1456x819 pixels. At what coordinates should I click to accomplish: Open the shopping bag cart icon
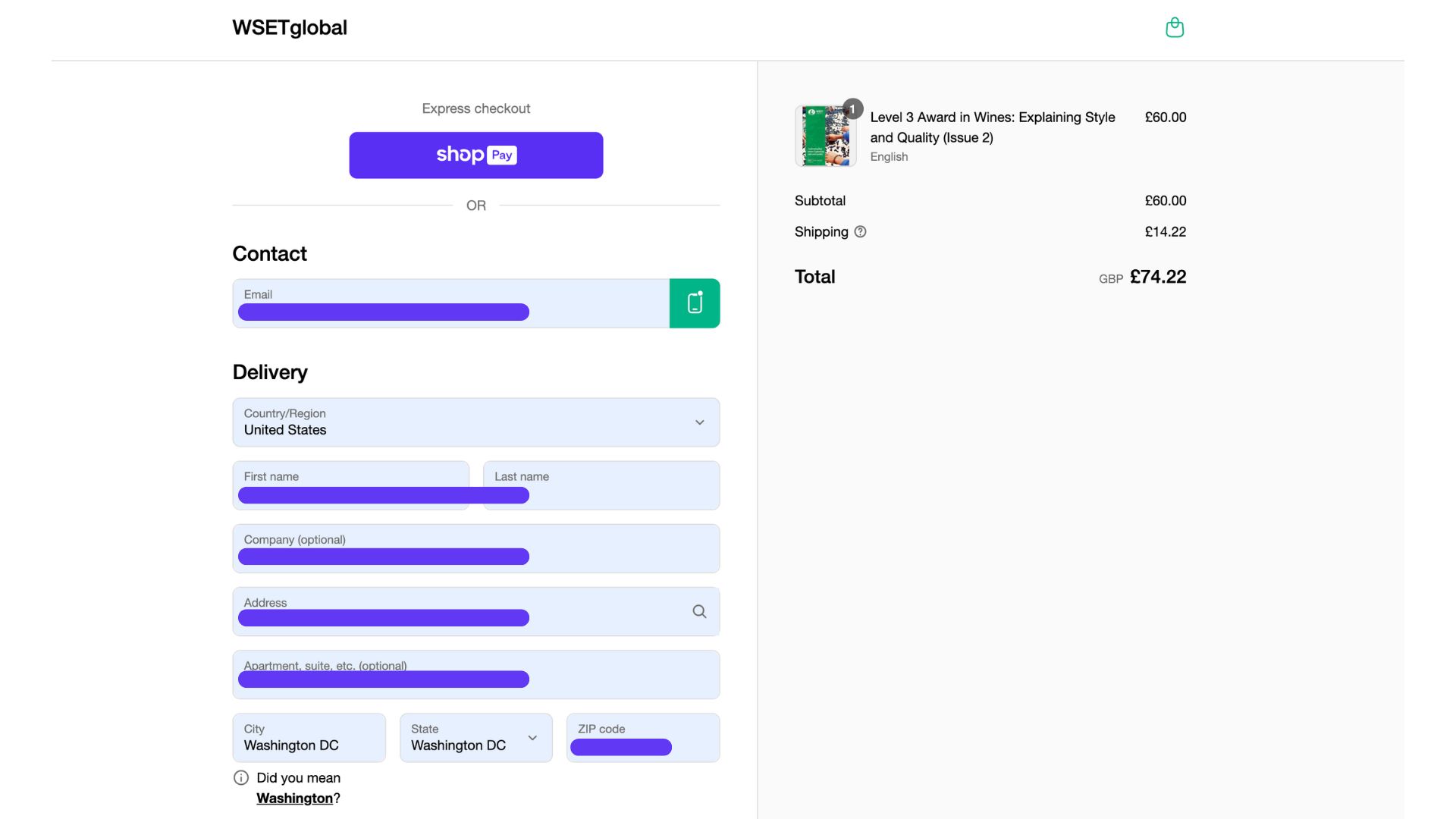point(1174,28)
